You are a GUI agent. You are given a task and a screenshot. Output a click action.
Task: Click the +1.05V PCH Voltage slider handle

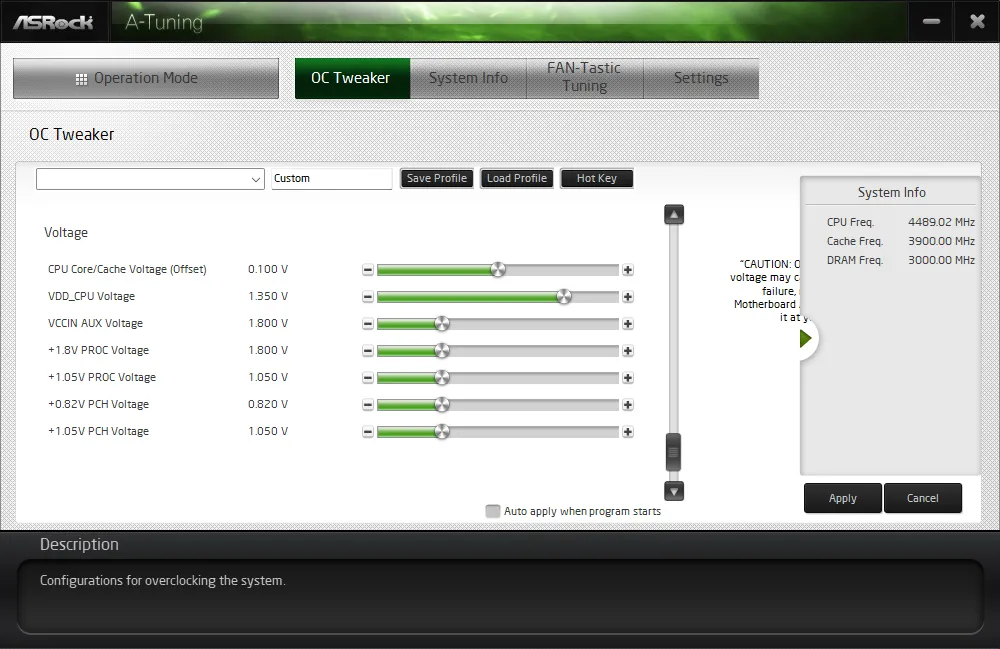click(442, 432)
